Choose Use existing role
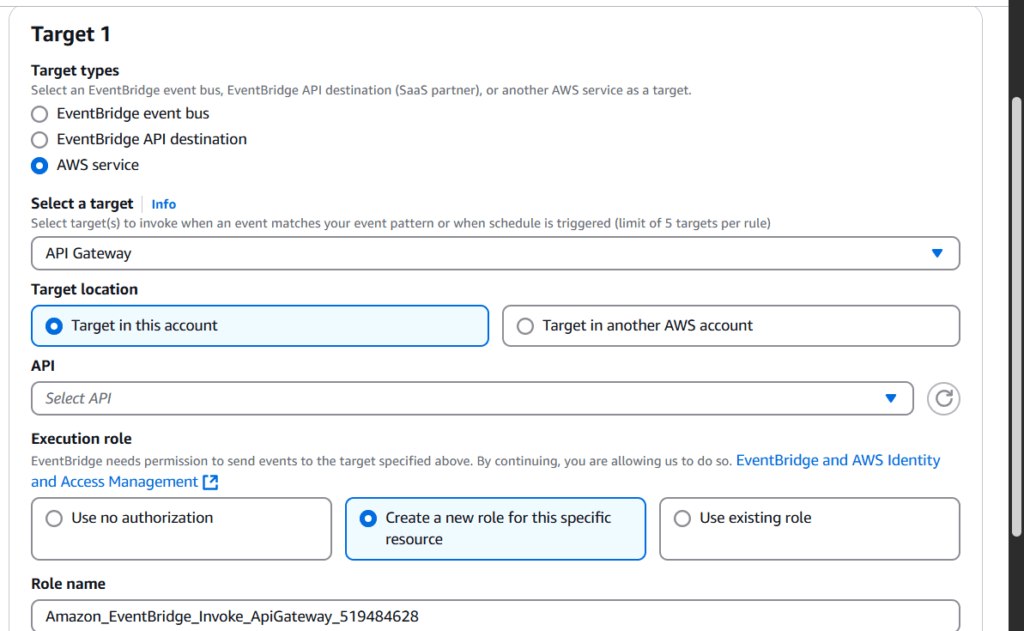 (682, 518)
